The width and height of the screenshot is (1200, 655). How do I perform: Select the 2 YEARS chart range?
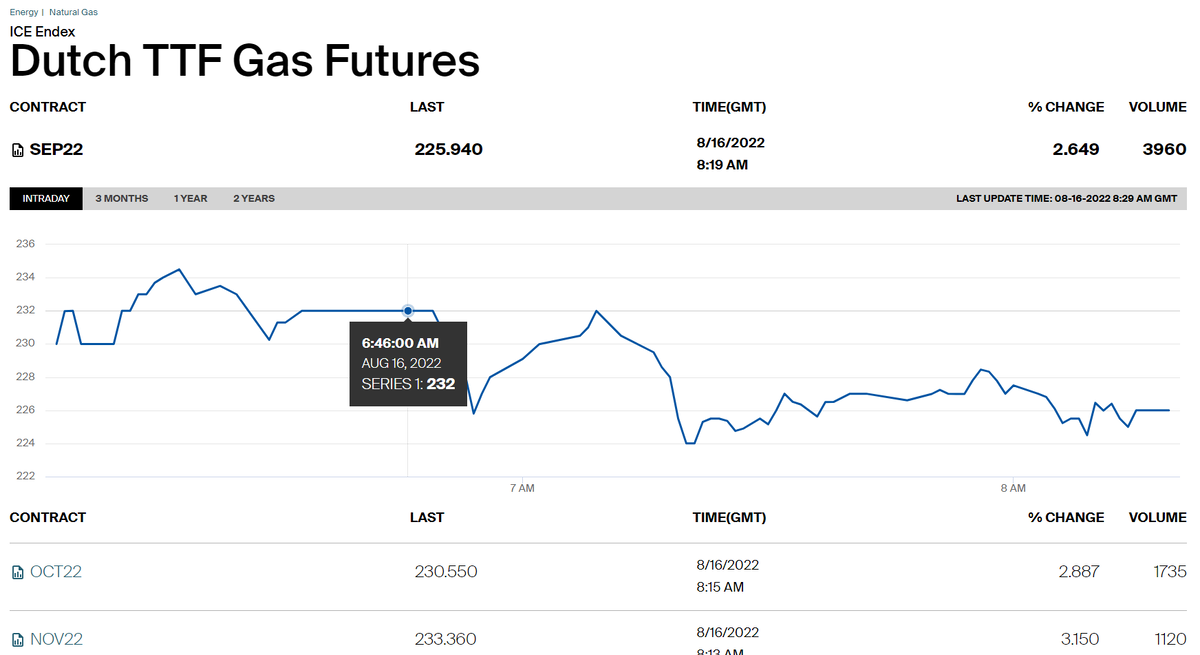click(254, 198)
